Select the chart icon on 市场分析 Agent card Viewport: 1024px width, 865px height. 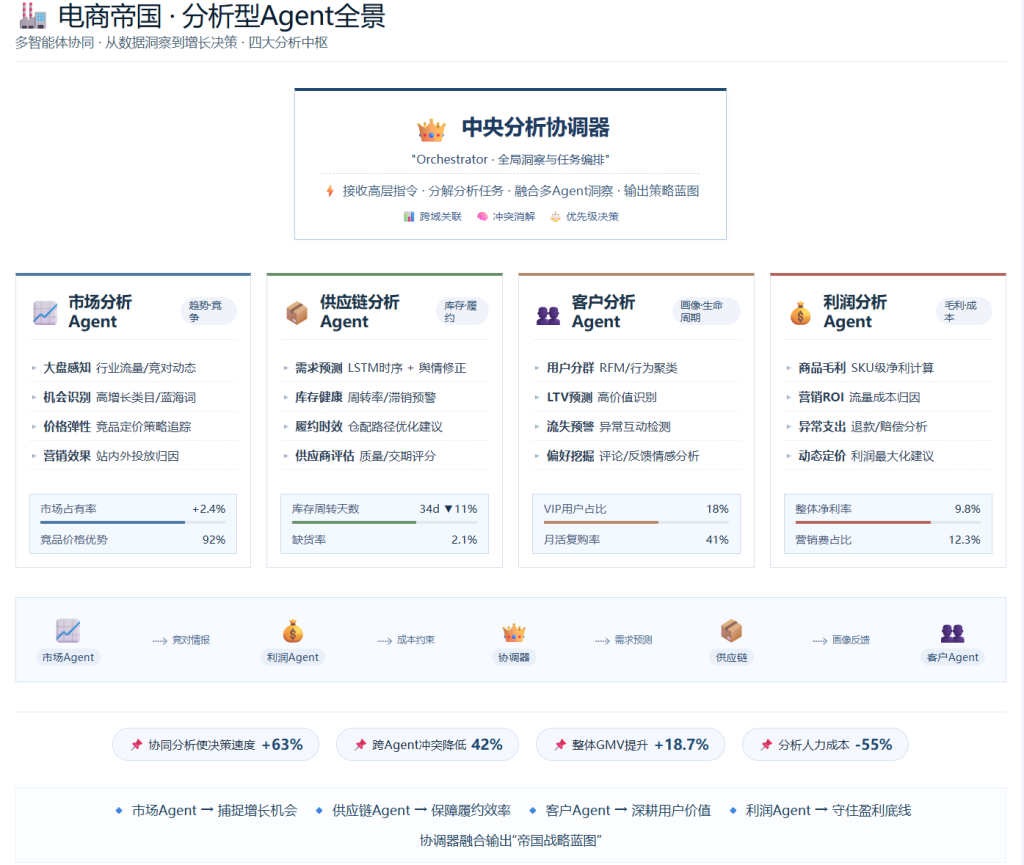tap(44, 311)
